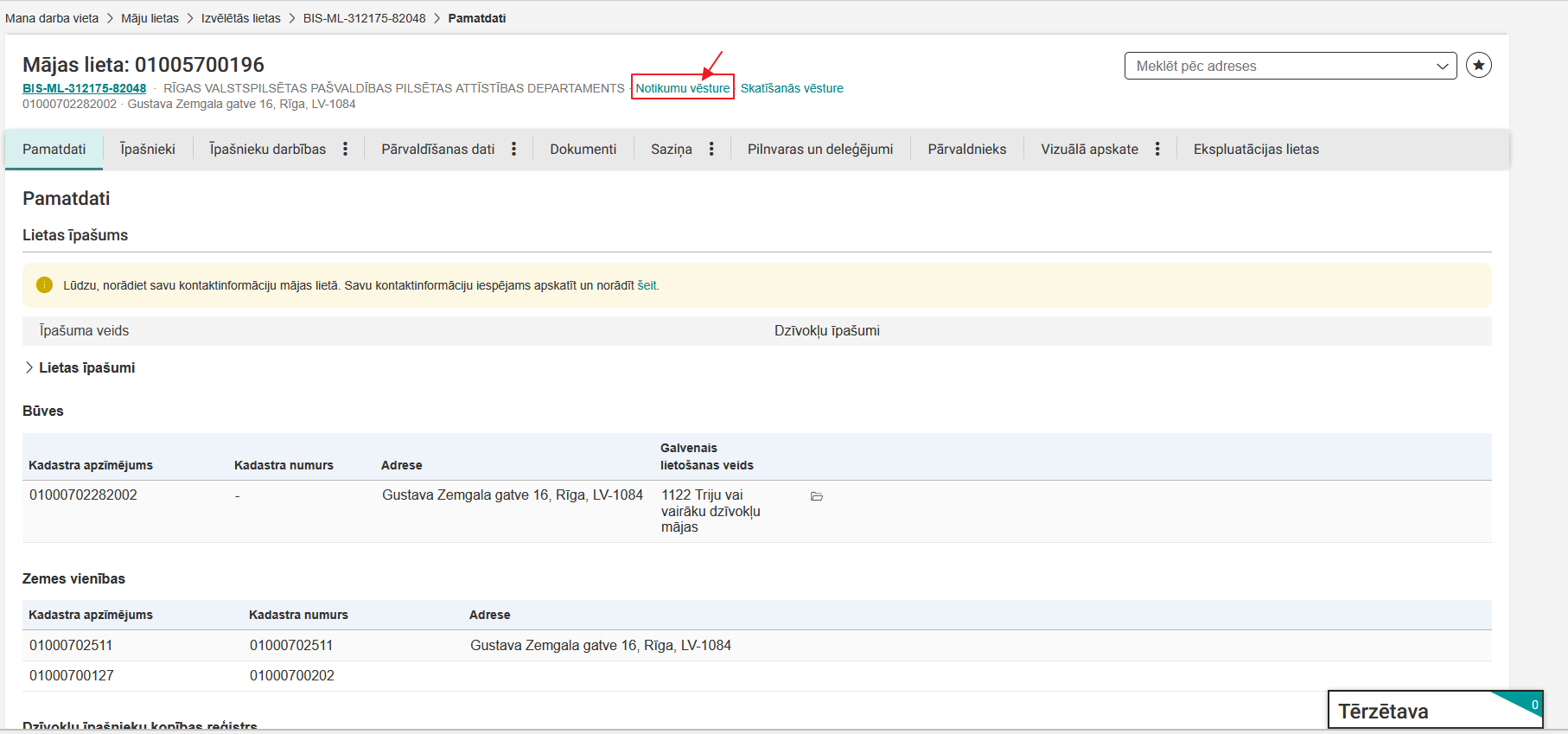
Task: Click the BIS-ML-312175-82048 case link
Action: pyautogui.click(x=84, y=88)
